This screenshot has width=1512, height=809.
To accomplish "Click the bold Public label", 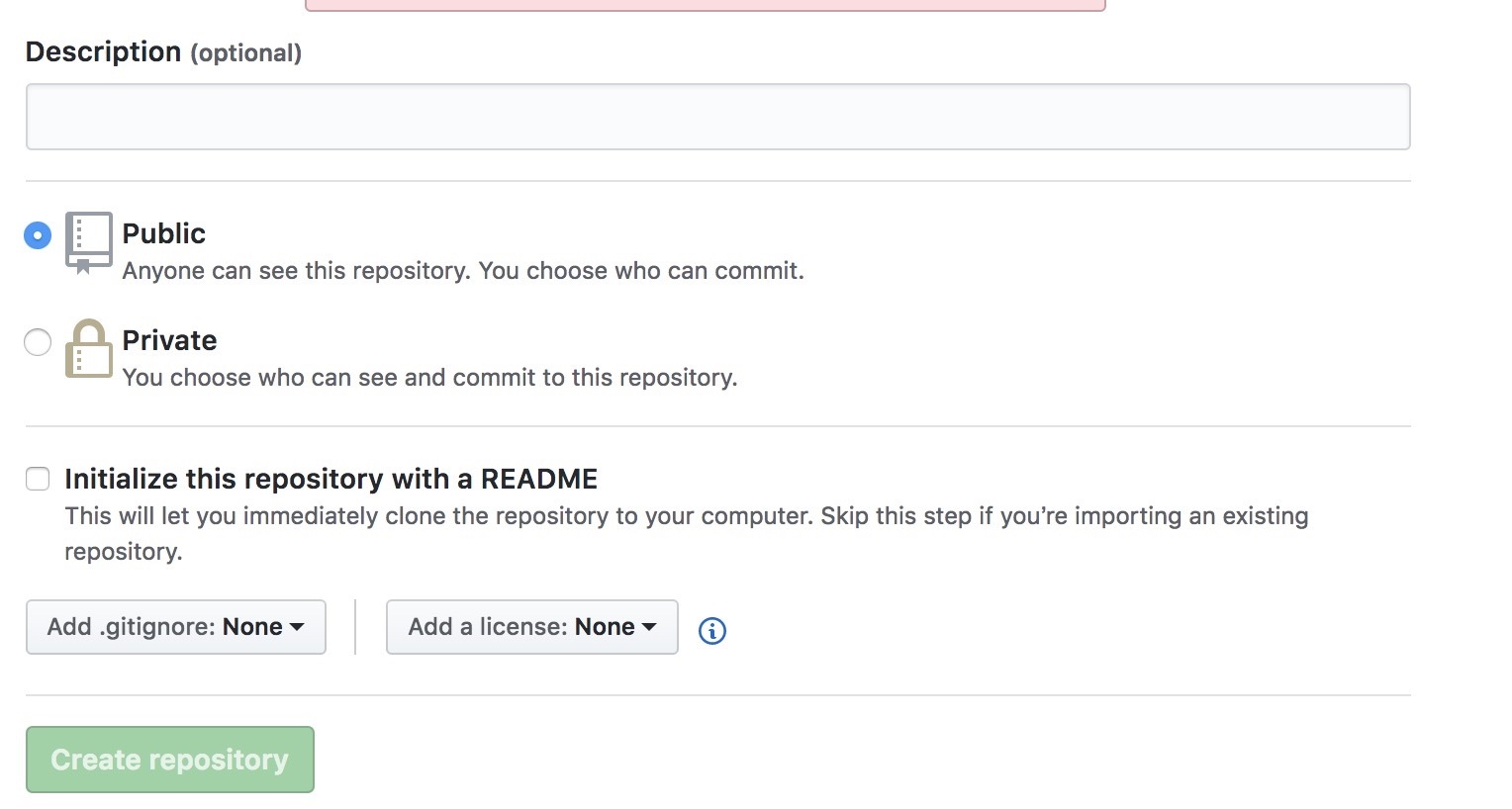I will click(x=164, y=233).
